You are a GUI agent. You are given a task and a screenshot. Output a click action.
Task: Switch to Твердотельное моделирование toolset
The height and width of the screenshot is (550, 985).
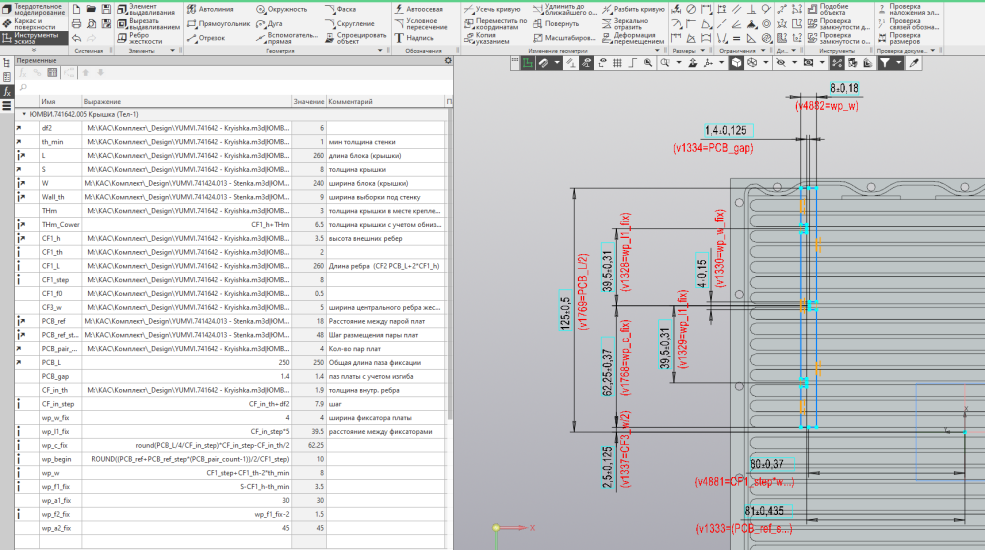pos(36,7)
